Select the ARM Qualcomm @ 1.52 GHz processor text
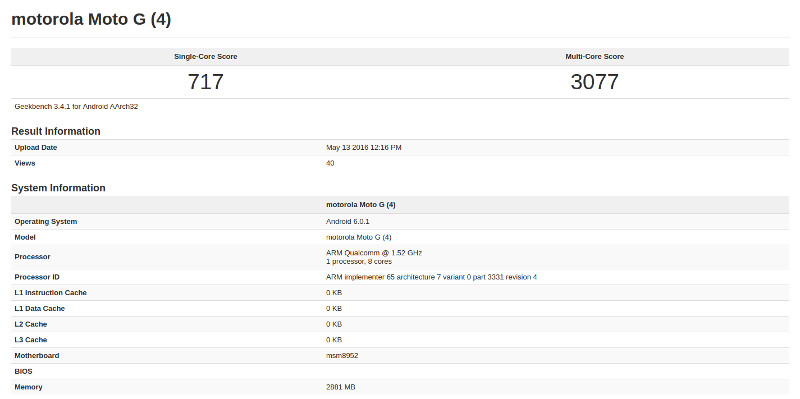 [374, 253]
